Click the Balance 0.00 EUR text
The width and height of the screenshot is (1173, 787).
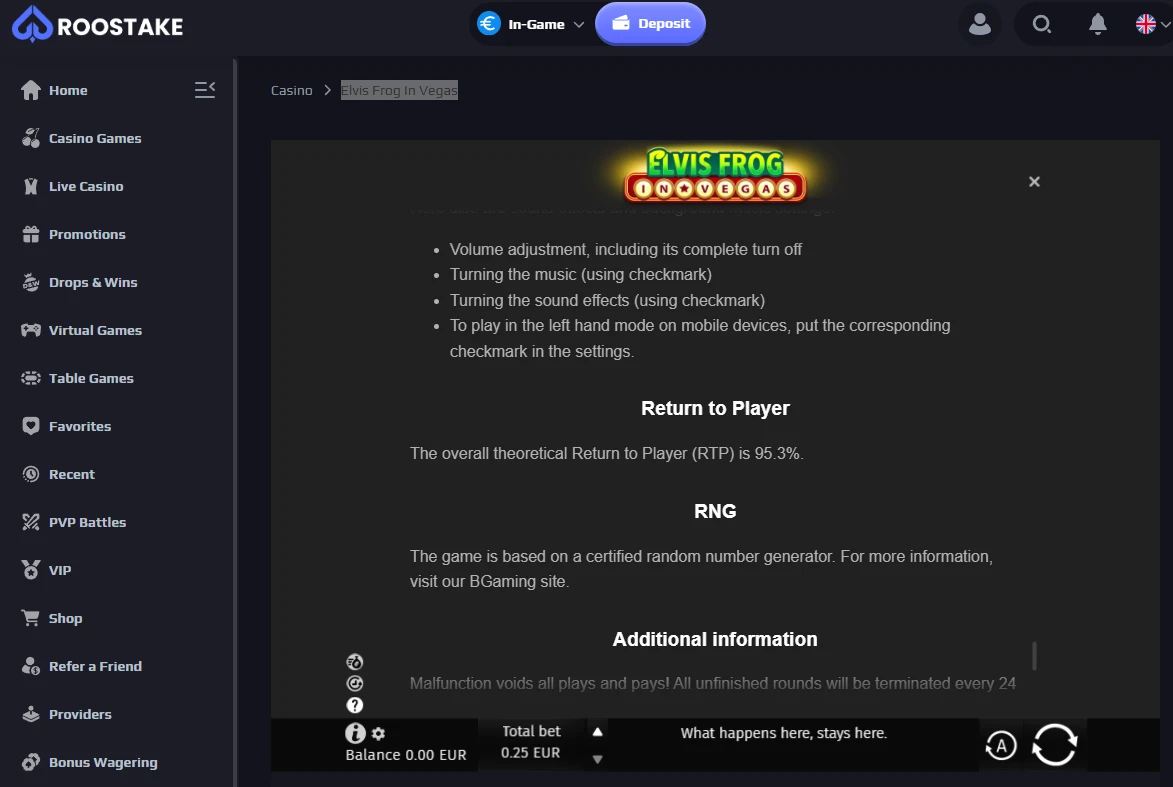tap(405, 755)
